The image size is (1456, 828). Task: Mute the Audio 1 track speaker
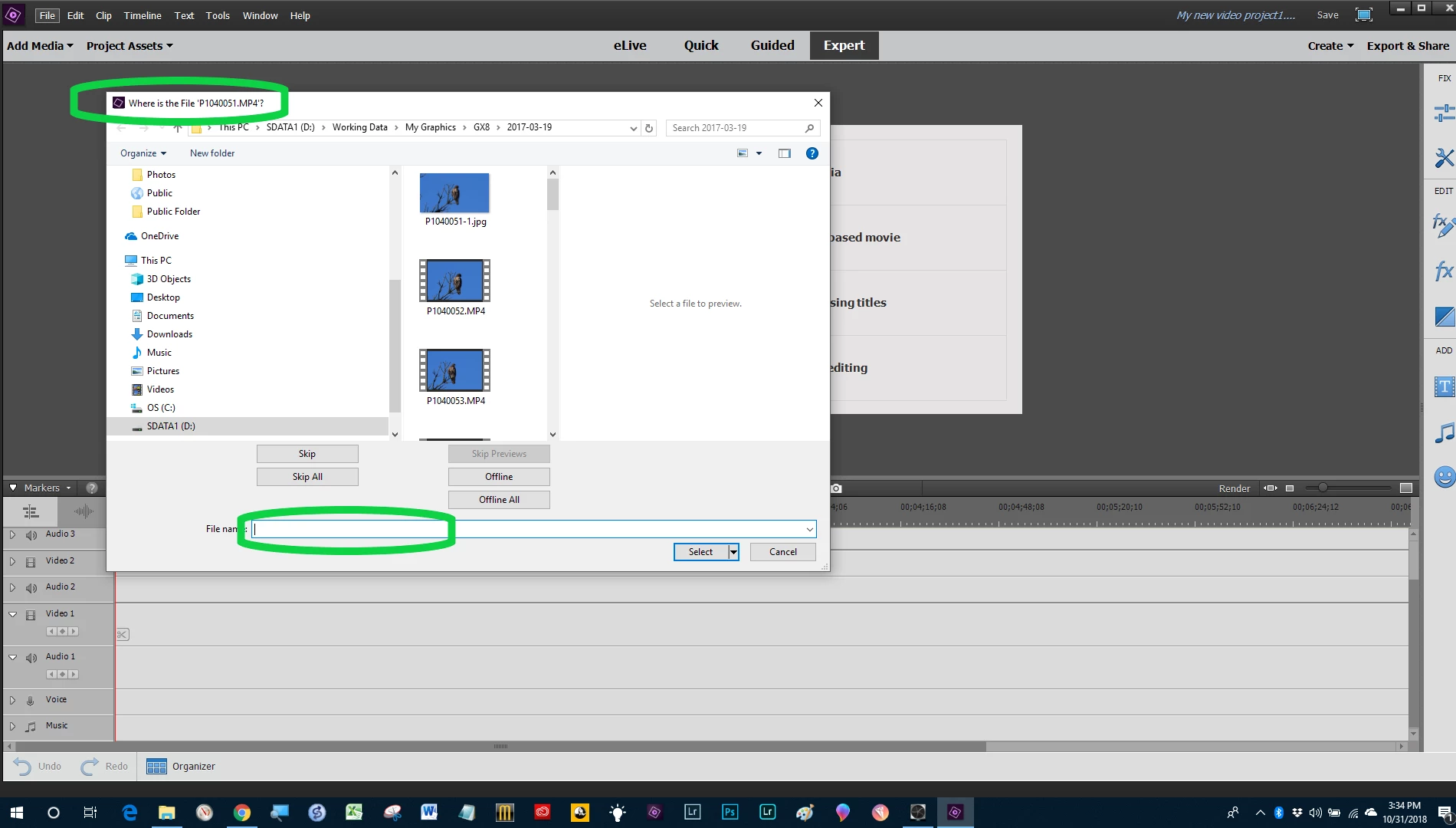[31, 658]
